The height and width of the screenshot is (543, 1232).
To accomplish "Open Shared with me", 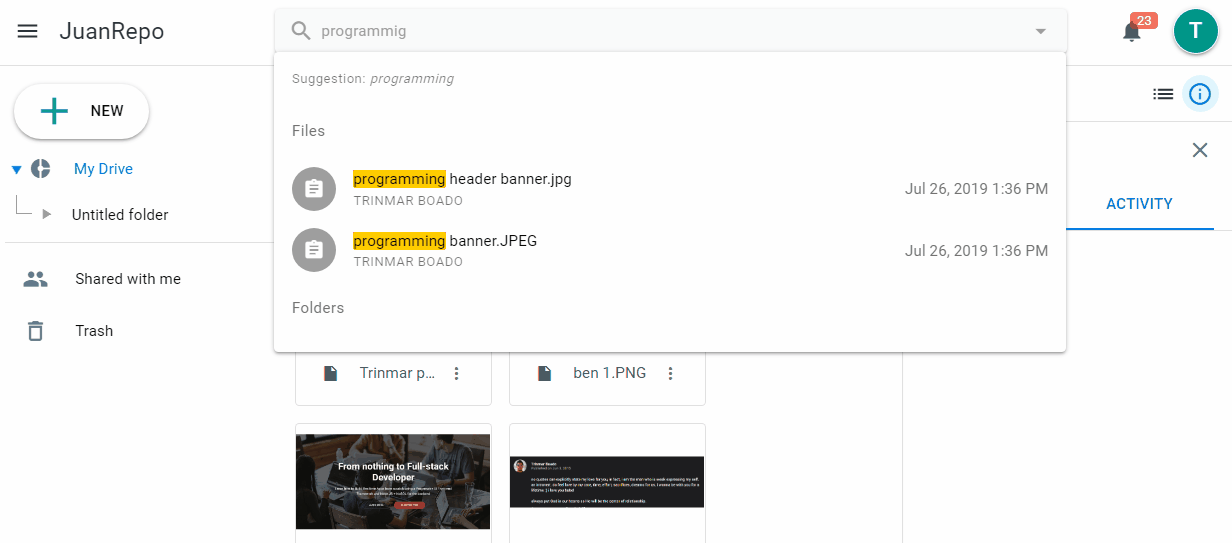I will pos(128,279).
